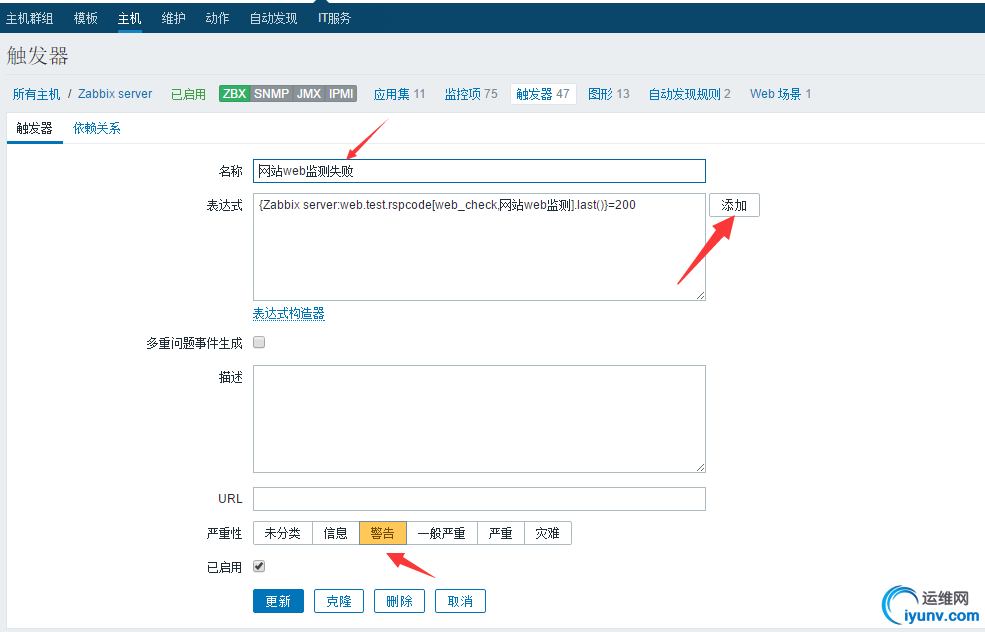This screenshot has height=632, width=985.
Task: Open the 维护 menu item
Action: coord(173,18)
